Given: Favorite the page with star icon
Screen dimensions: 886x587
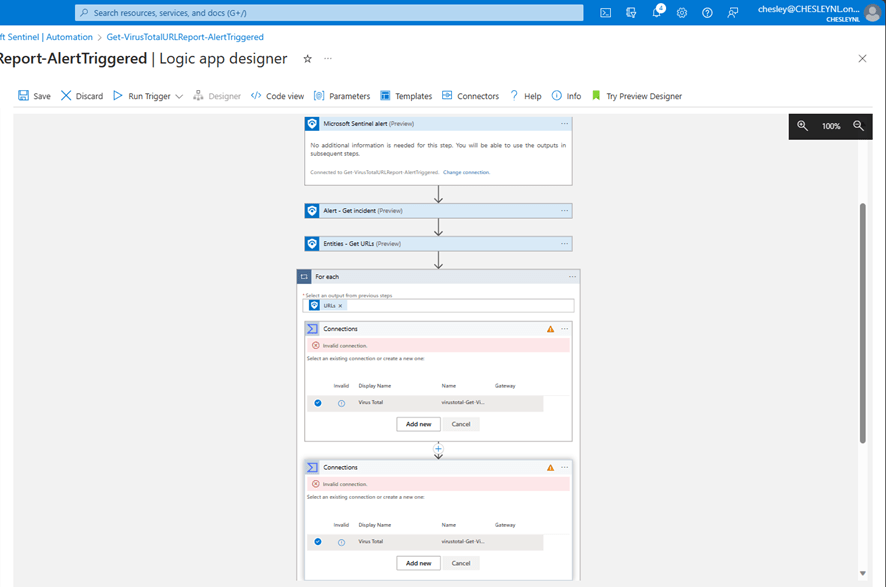Looking at the screenshot, I should coord(307,59).
